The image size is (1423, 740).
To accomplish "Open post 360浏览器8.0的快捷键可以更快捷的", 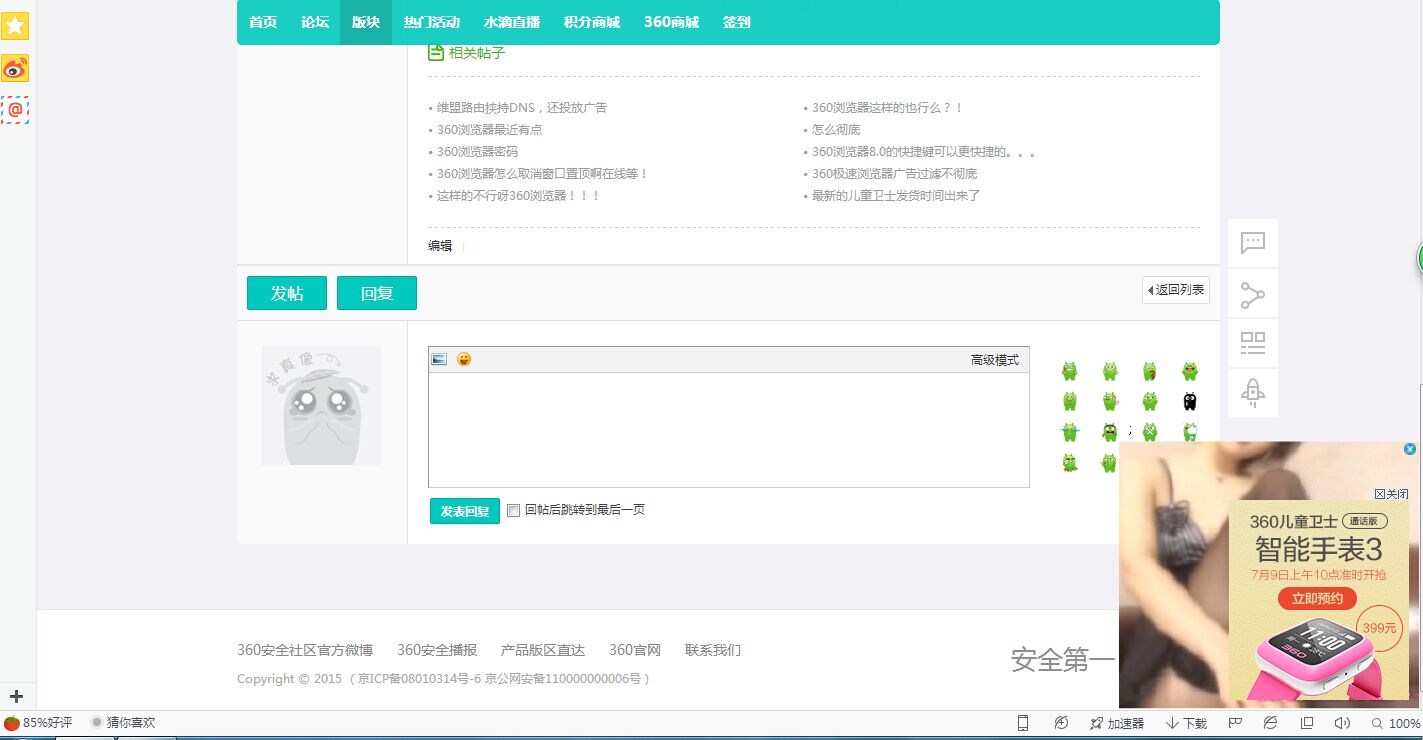I will [923, 151].
